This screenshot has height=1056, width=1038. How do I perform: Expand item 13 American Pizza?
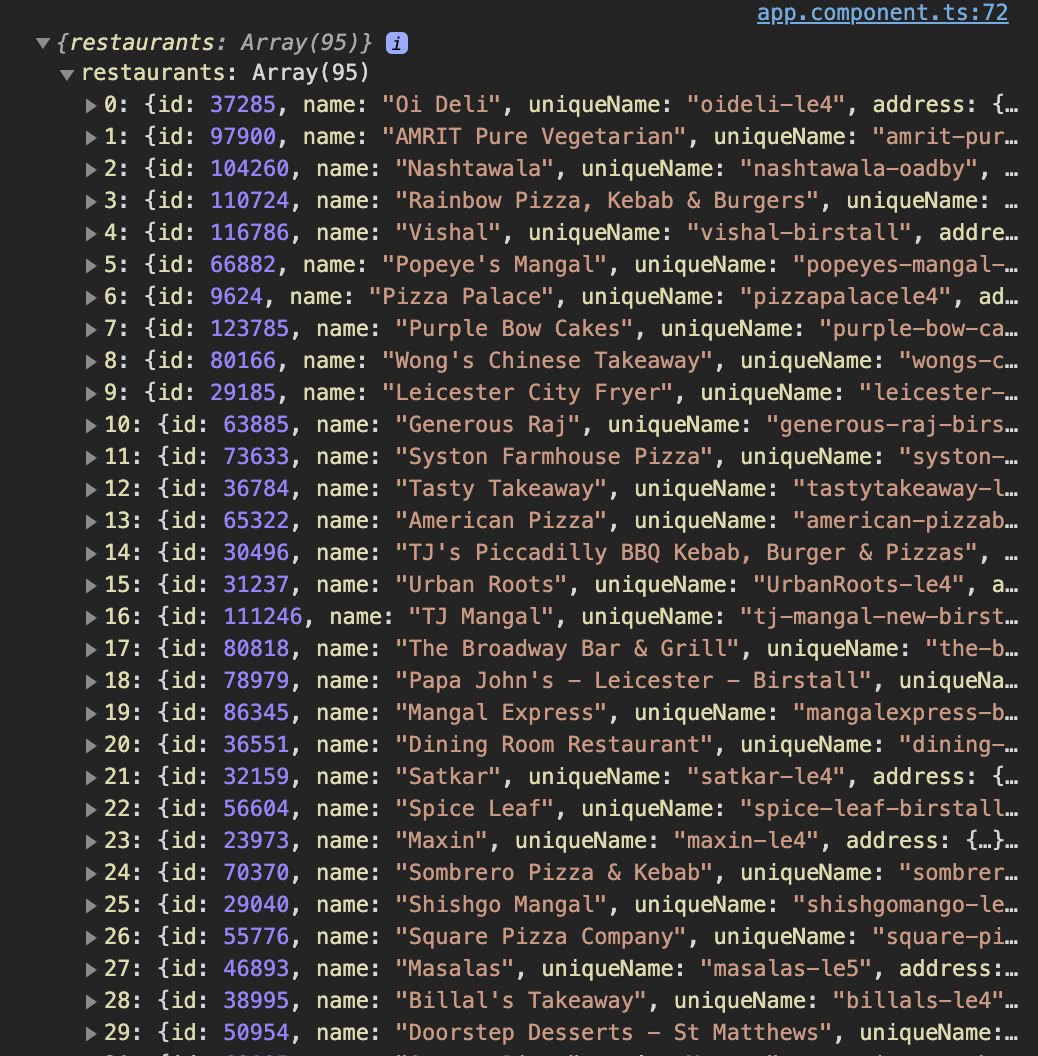(91, 521)
